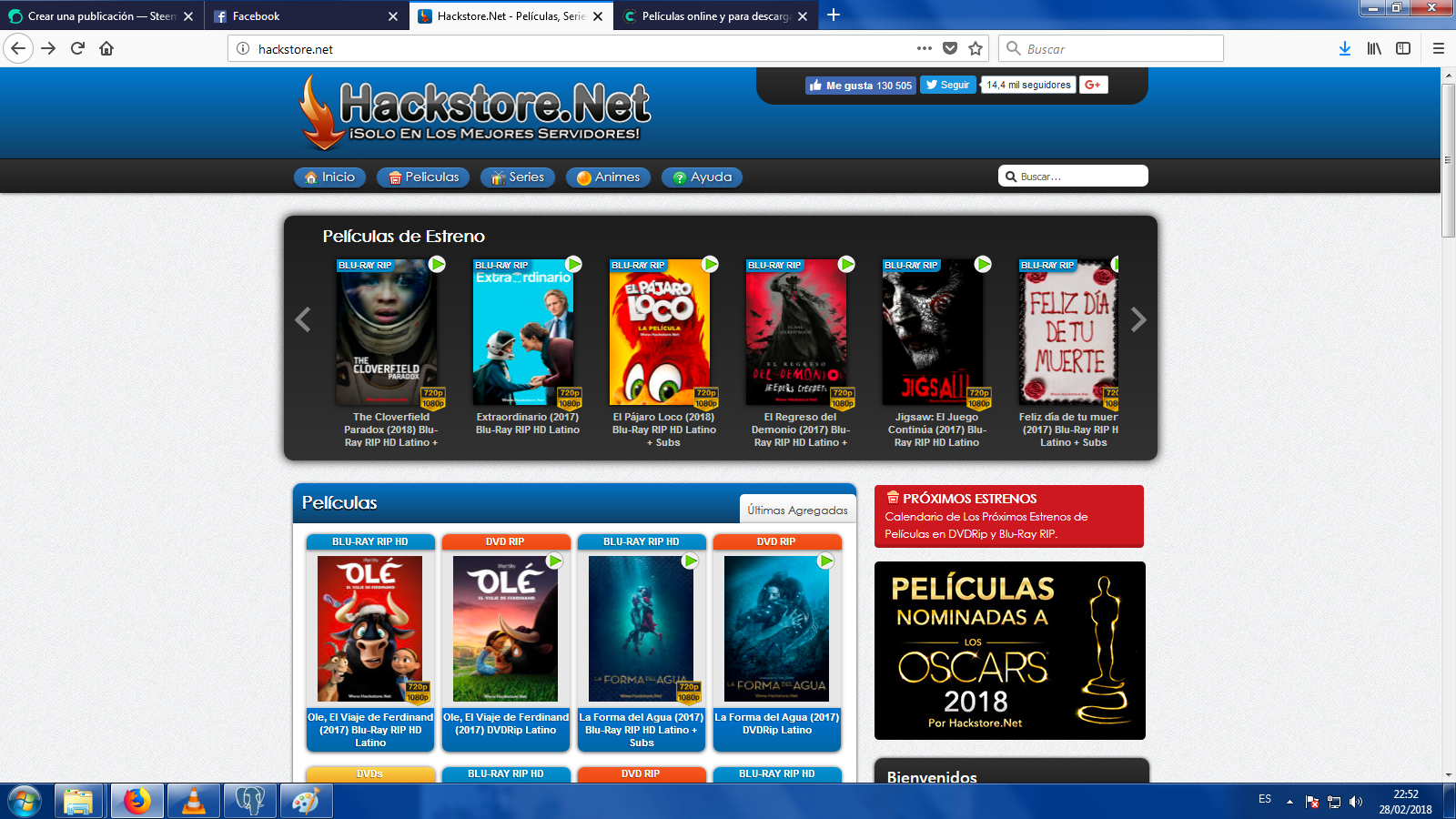Play icon on The Cloverfield Paradox poster
Screen dimensions: 1456x819
pos(437,264)
